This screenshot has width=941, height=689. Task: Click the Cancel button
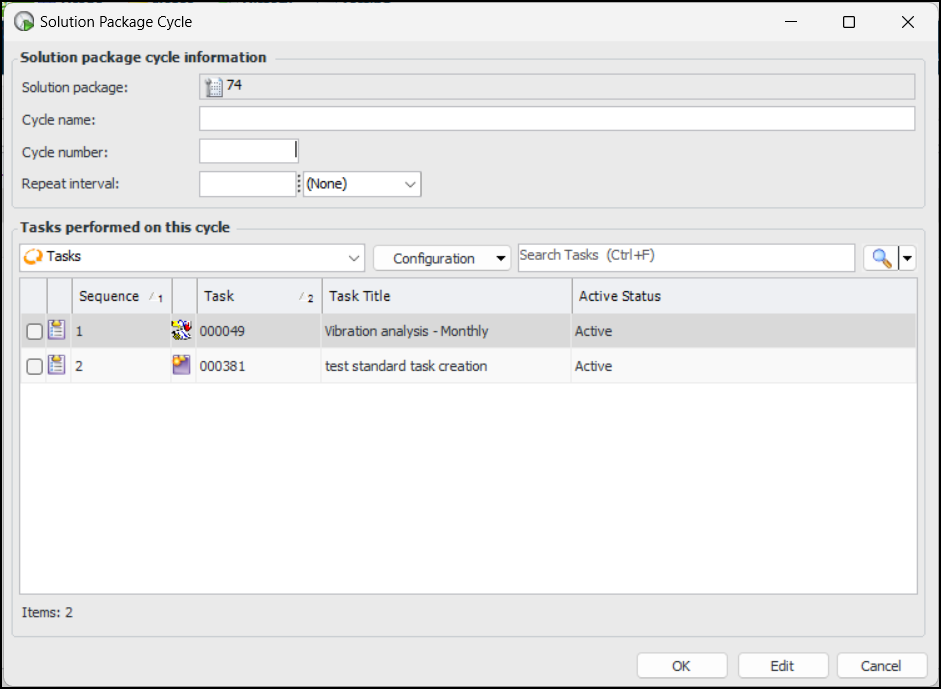(882, 666)
